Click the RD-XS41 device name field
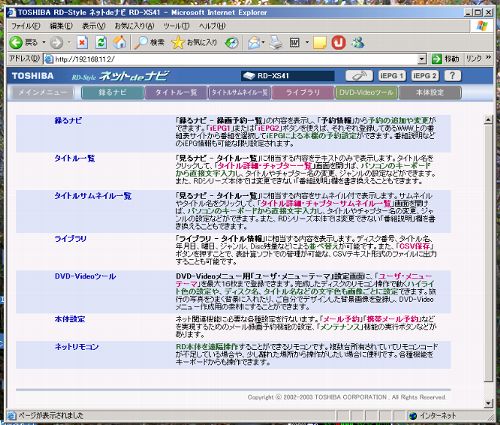The height and width of the screenshot is (425, 500). pyautogui.click(x=288, y=76)
